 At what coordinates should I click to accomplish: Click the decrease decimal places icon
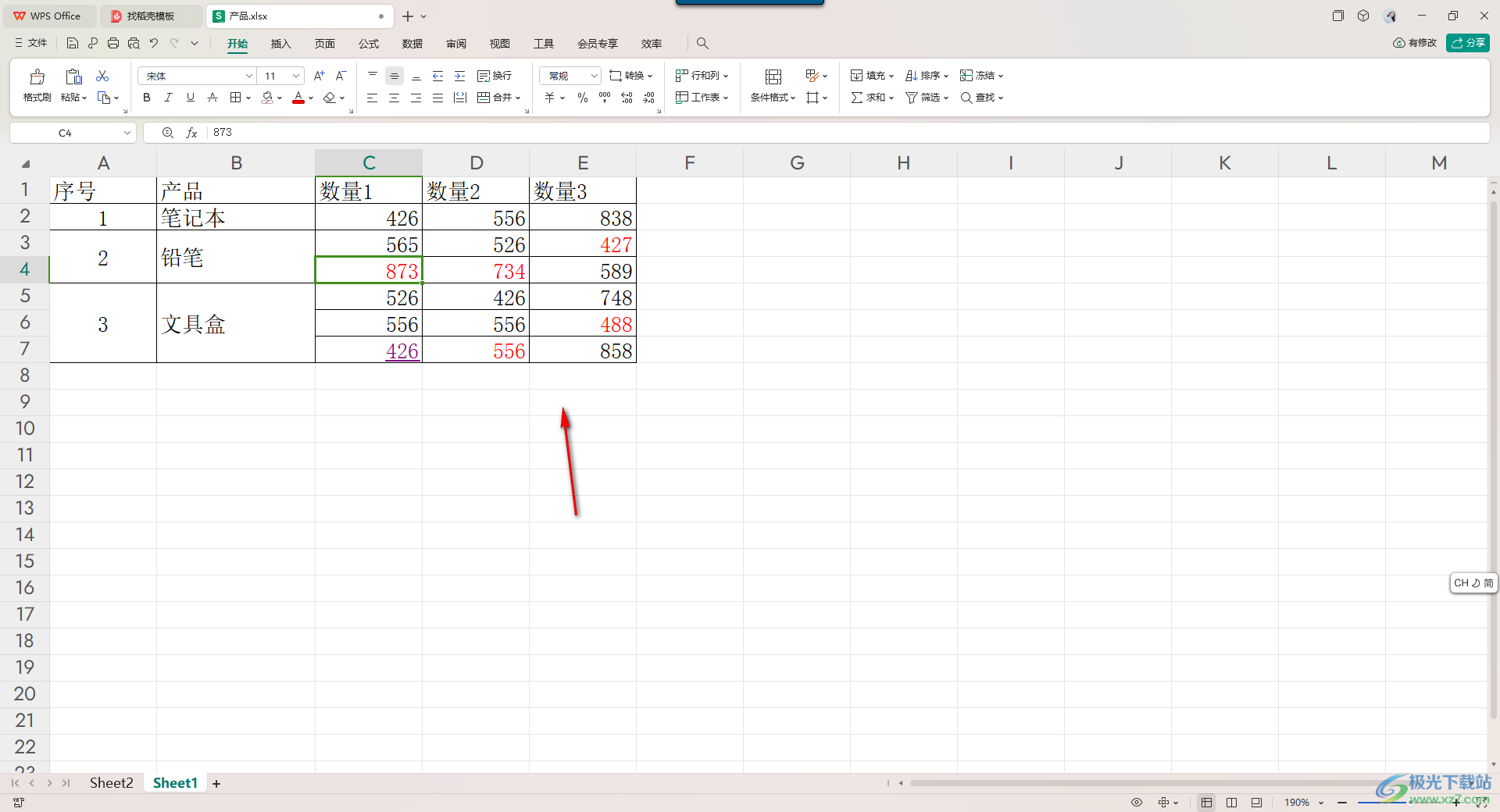tap(649, 98)
